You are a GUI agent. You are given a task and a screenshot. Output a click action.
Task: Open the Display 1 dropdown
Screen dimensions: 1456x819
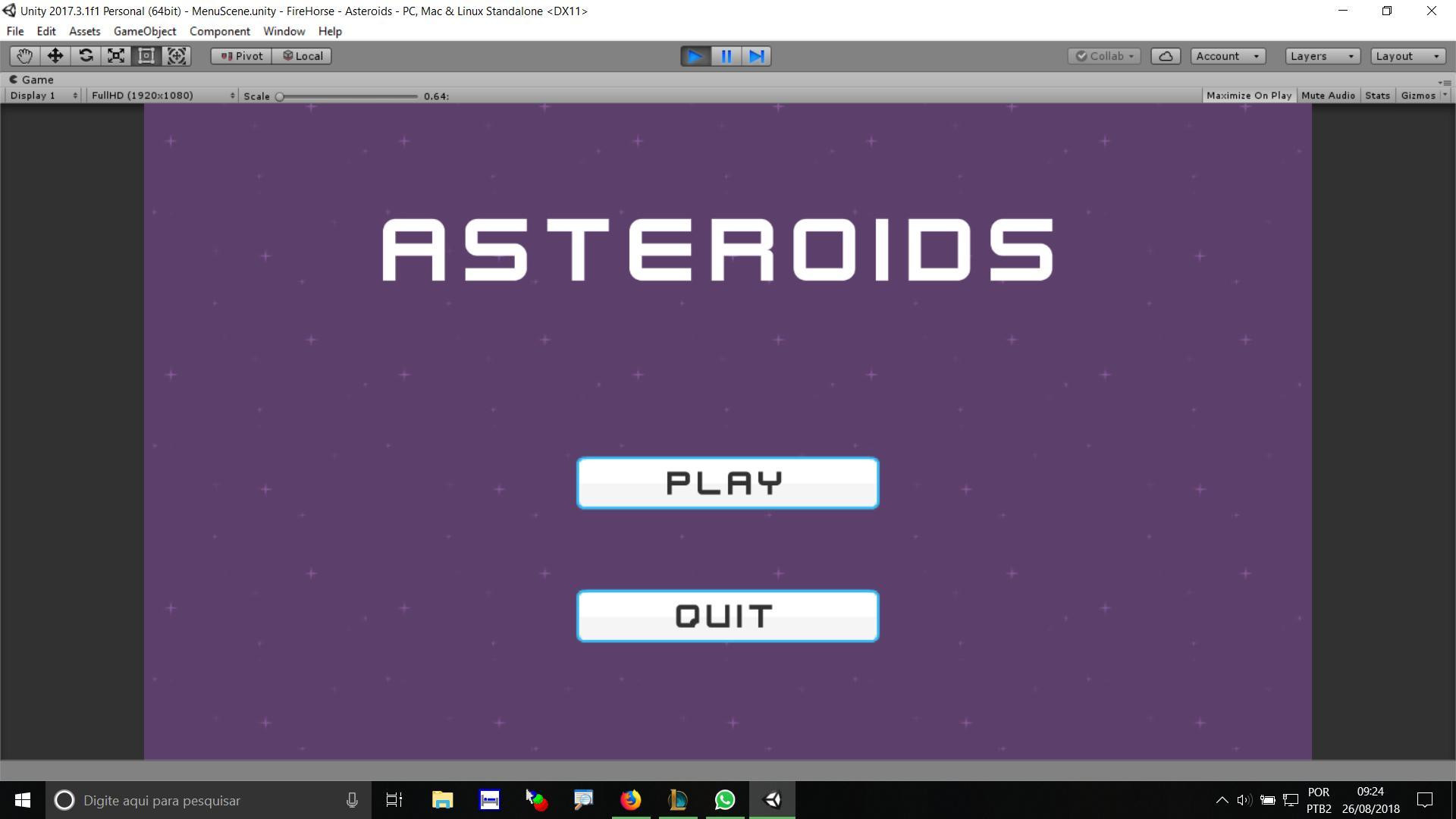coord(43,96)
